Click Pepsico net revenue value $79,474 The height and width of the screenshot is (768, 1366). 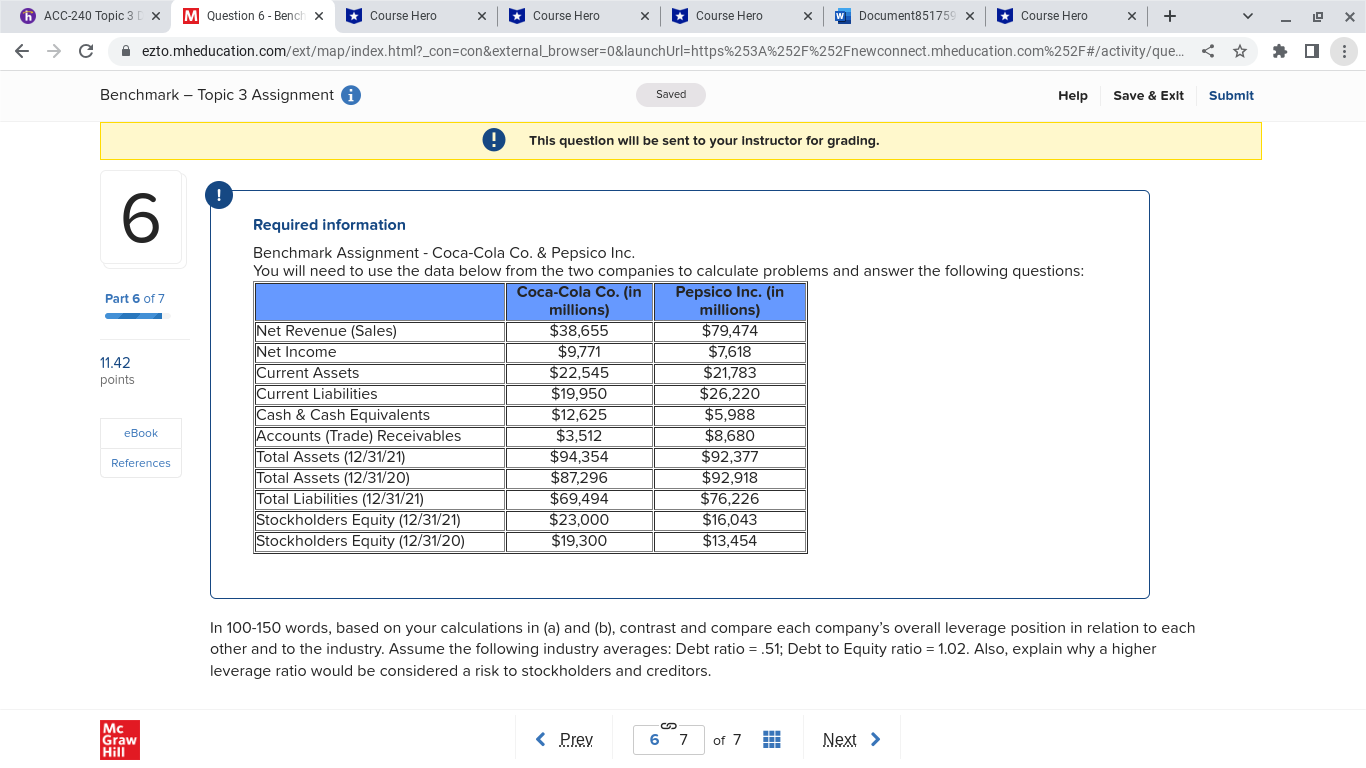point(730,331)
